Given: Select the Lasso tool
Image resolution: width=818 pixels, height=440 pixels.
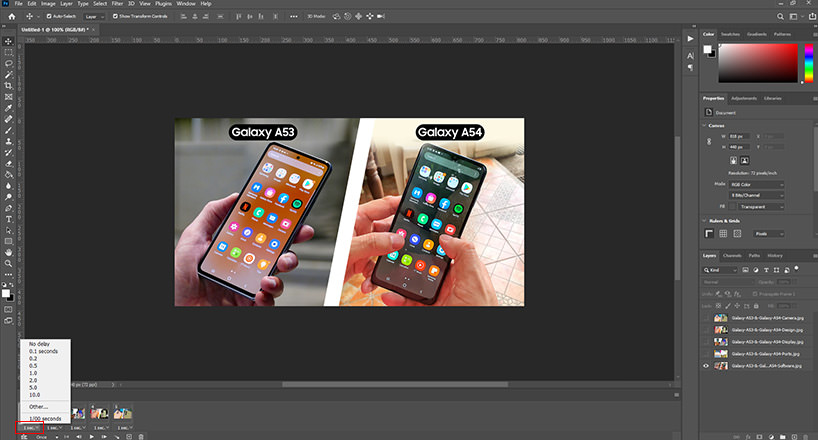Looking at the screenshot, I should pyautogui.click(x=8, y=63).
